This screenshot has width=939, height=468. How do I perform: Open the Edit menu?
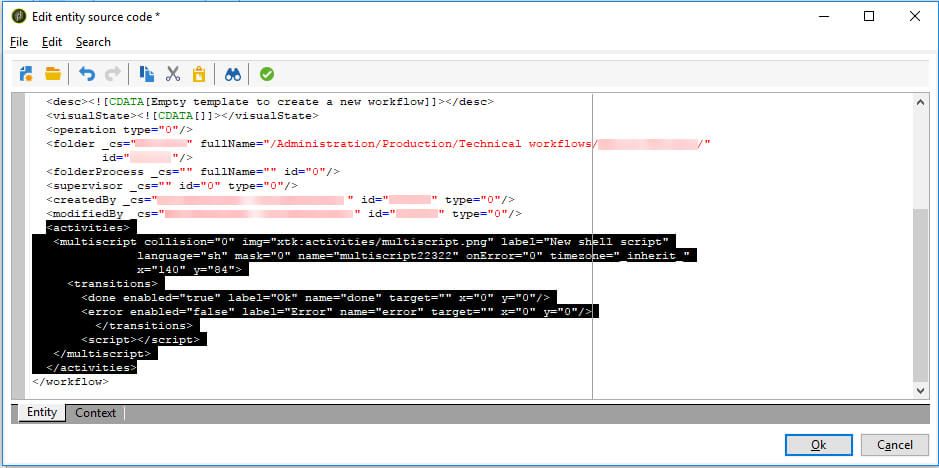pyautogui.click(x=52, y=42)
